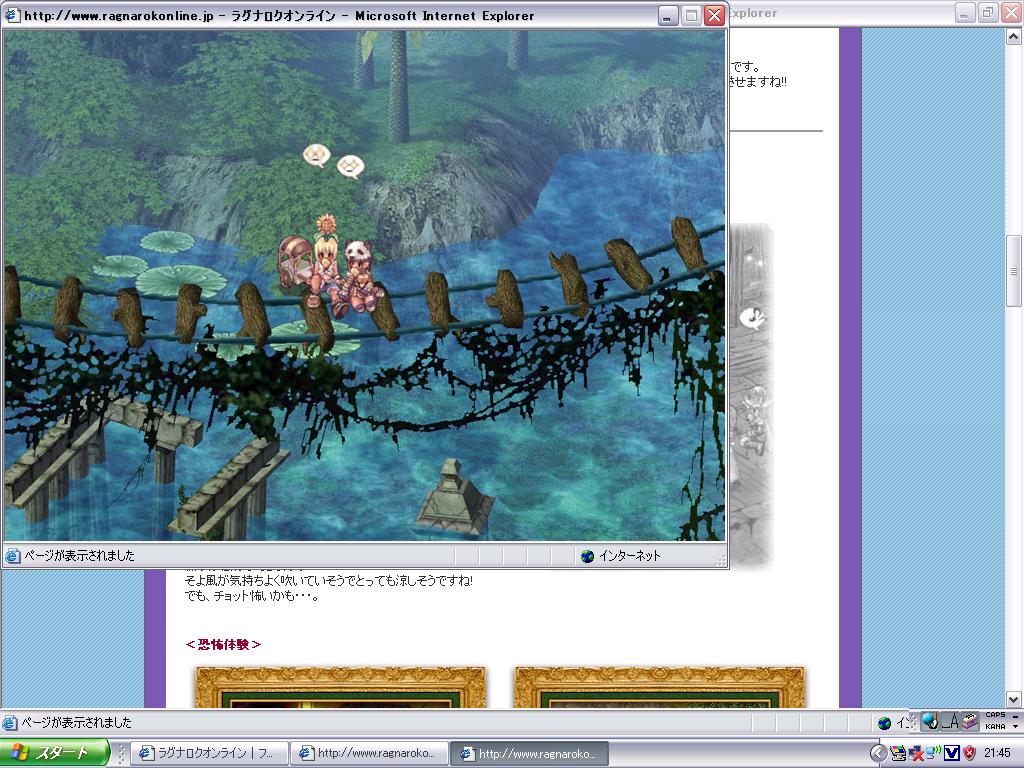Click the taskbar clock showing 21:45

point(997,754)
